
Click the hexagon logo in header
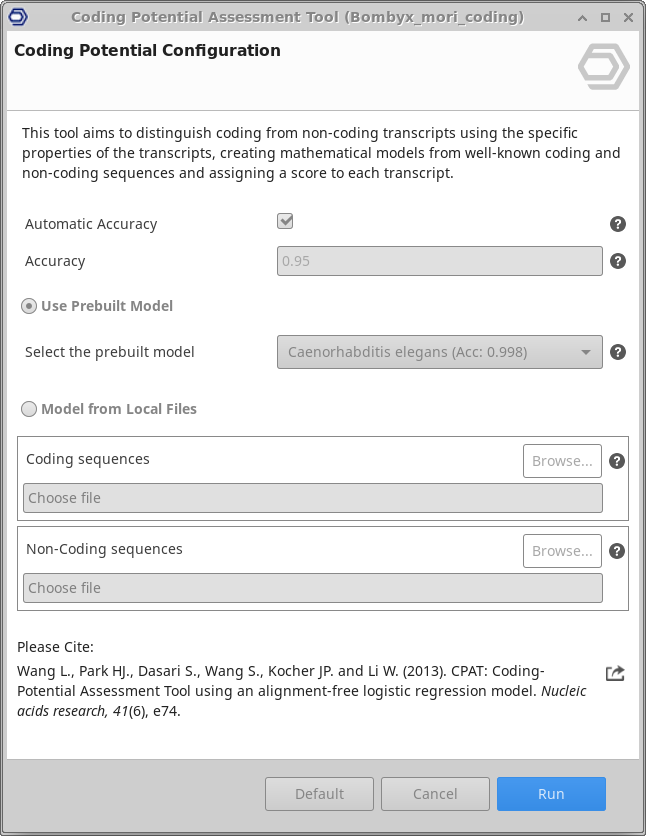[604, 68]
